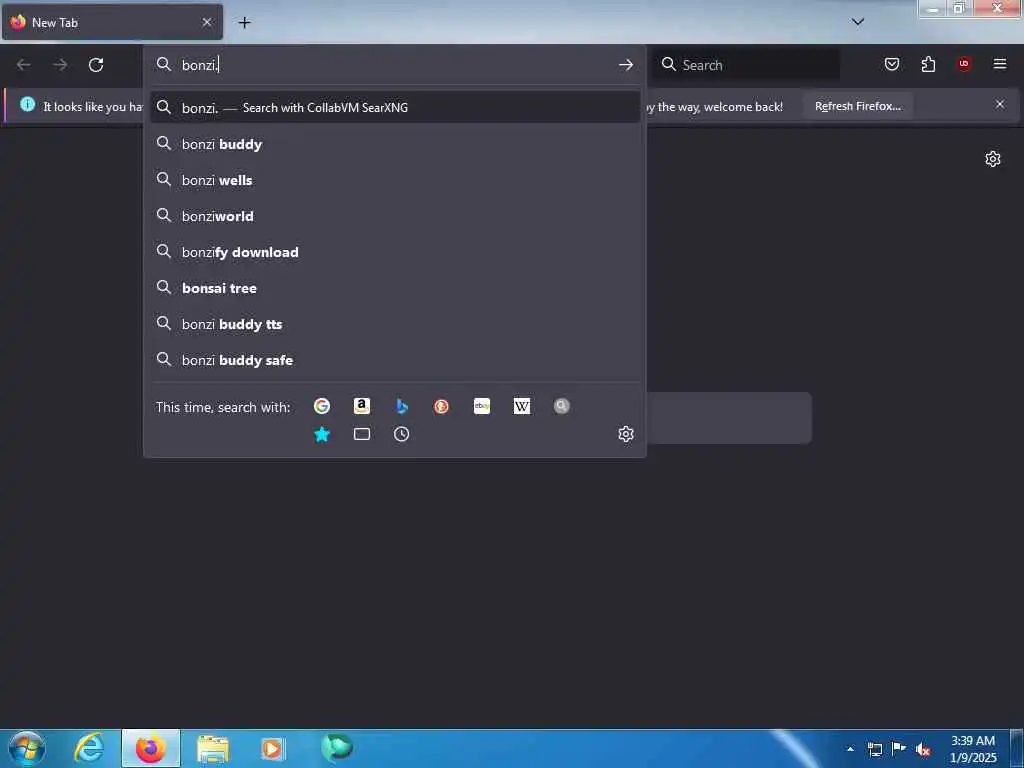Search only bookmarks via star icon
The image size is (1024, 768).
[322, 434]
